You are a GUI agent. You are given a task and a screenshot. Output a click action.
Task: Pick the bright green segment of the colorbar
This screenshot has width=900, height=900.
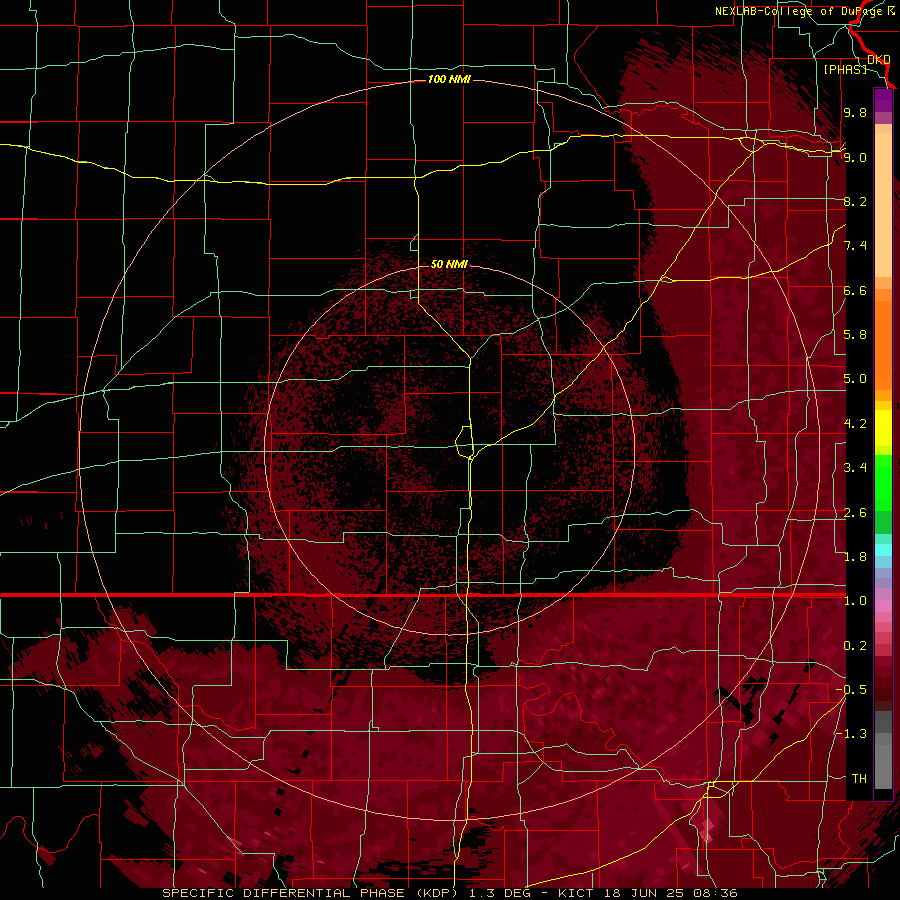pyautogui.click(x=883, y=482)
